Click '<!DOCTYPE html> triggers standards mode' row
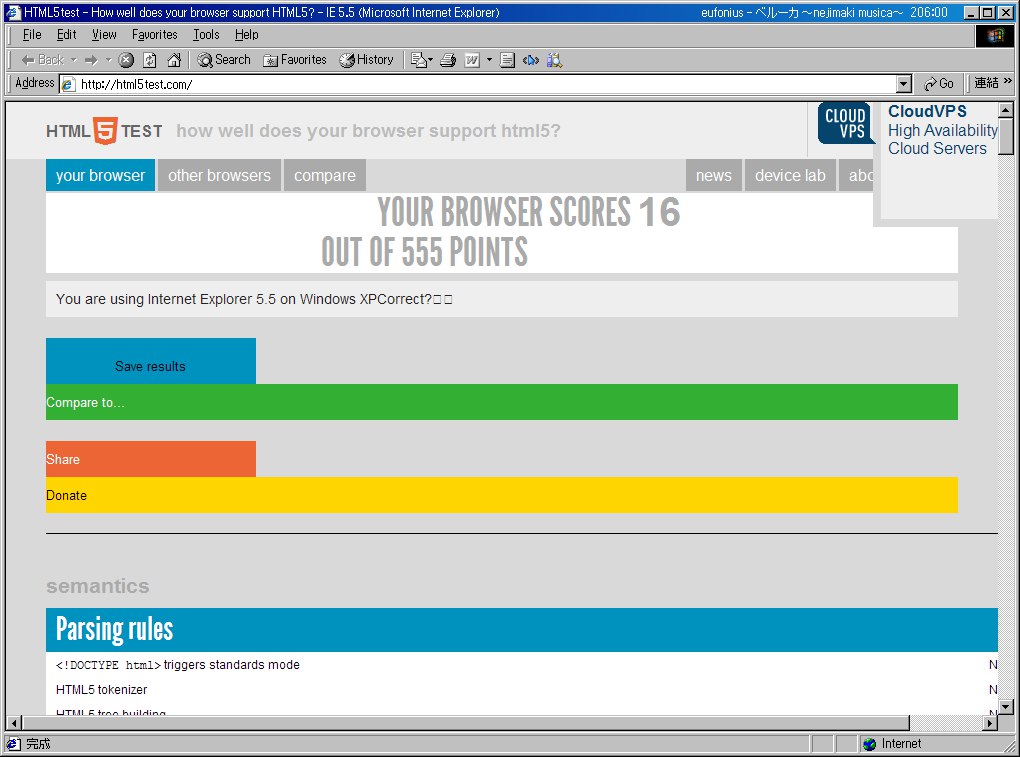The height and width of the screenshot is (757, 1020). pos(178,665)
